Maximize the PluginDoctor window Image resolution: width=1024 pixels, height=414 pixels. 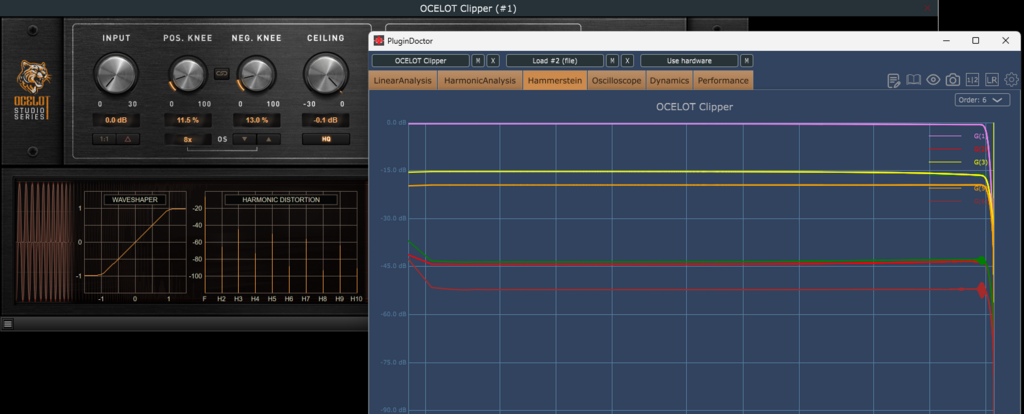(x=976, y=40)
